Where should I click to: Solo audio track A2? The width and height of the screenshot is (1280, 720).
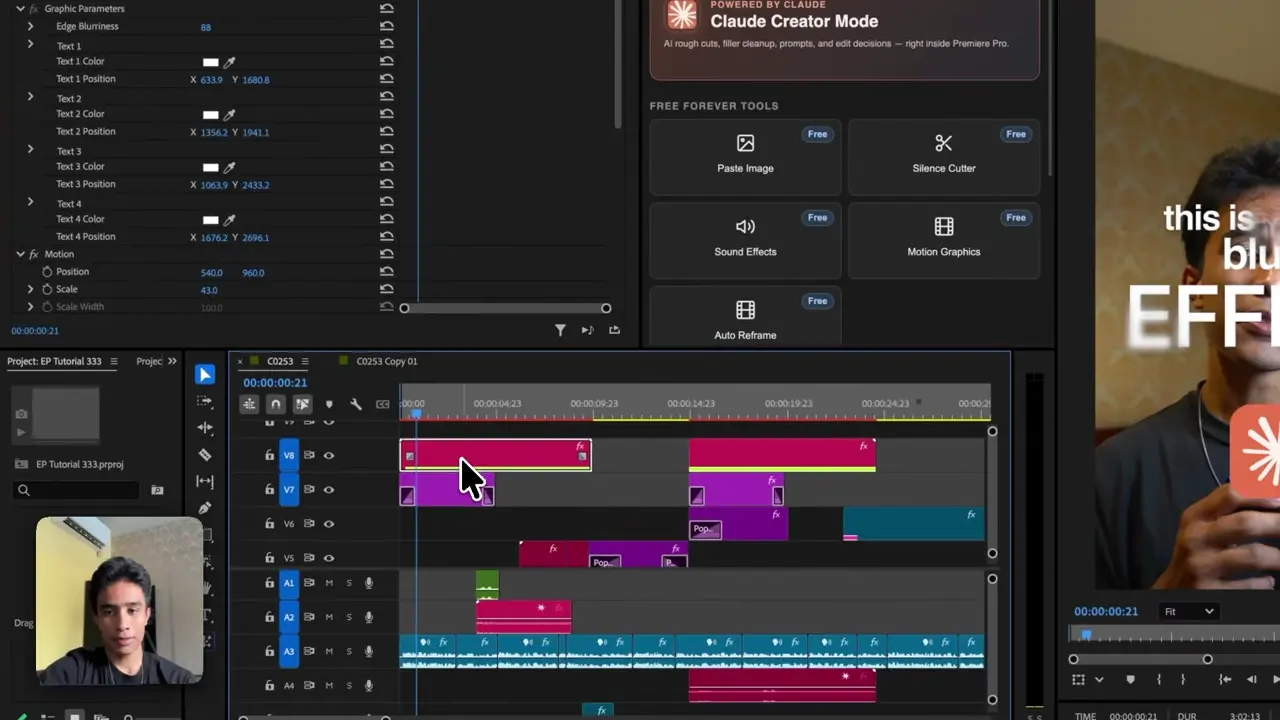[349, 617]
